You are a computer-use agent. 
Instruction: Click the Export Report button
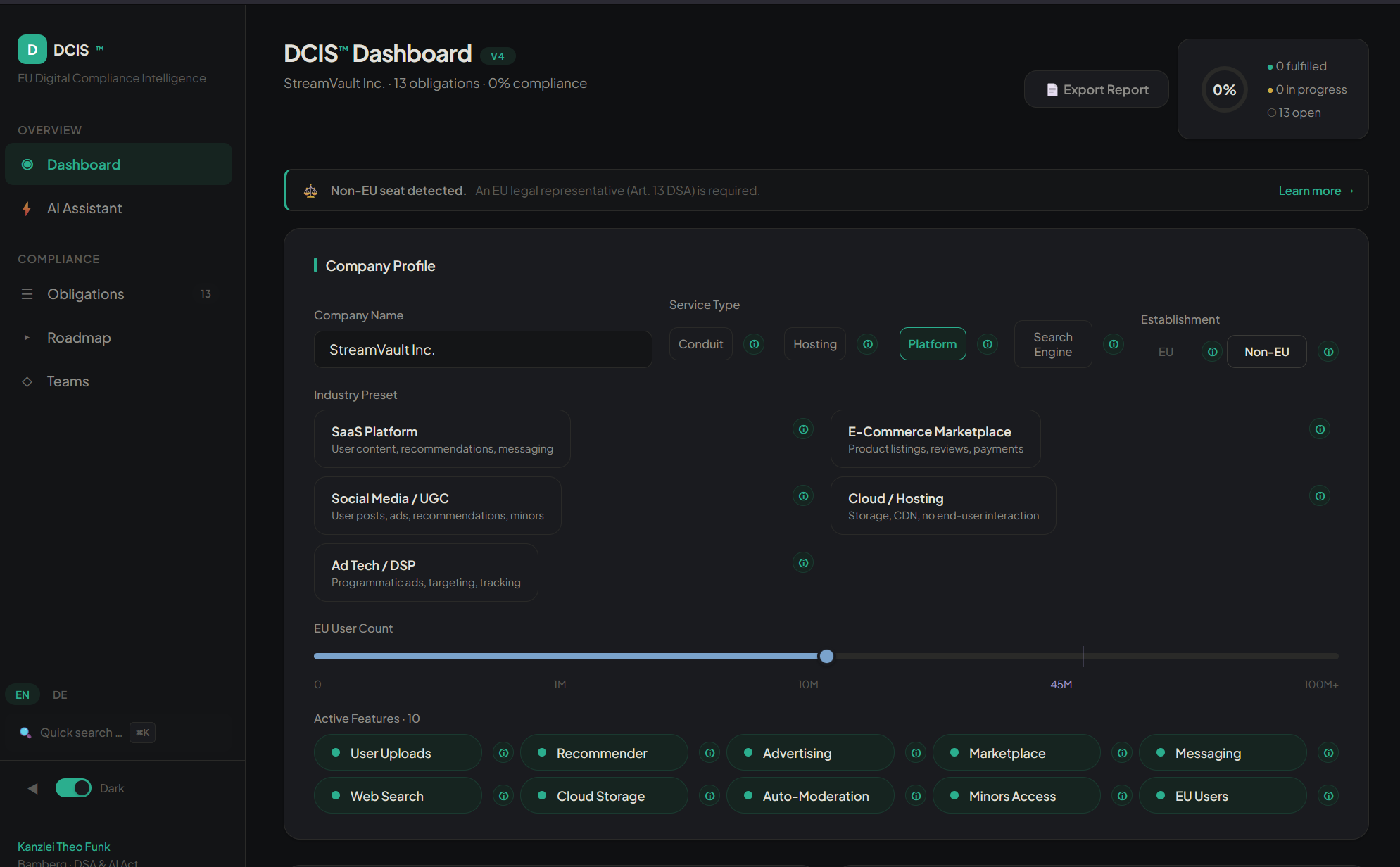pyautogui.click(x=1095, y=89)
